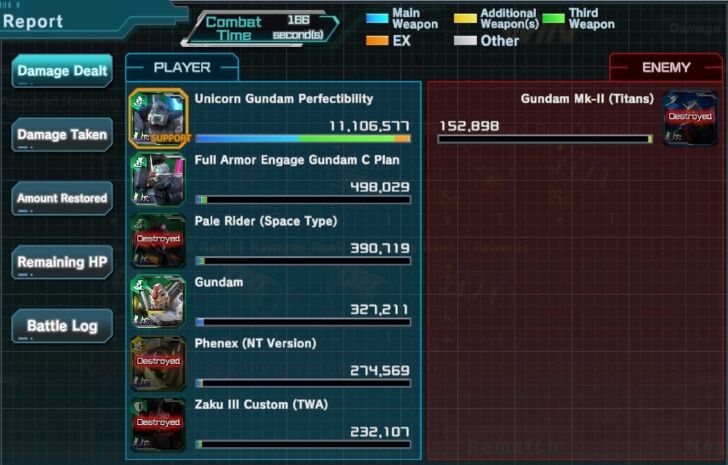Viewport: 728px width, 465px height.
Task: Open Unicorn Gundam Perfectibility unit portrait
Action: (158, 118)
